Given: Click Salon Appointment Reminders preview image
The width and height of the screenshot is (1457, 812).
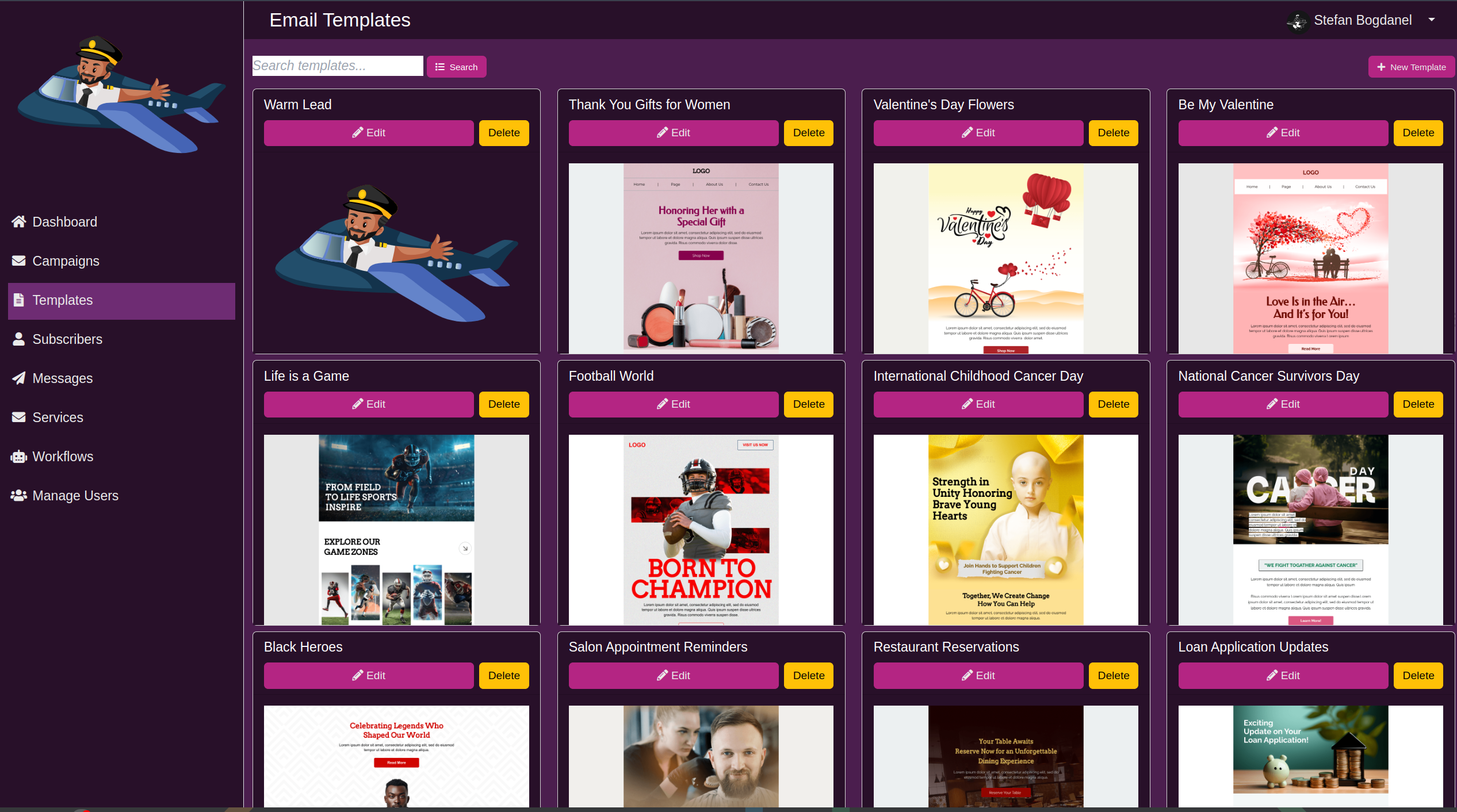Looking at the screenshot, I should [x=701, y=756].
